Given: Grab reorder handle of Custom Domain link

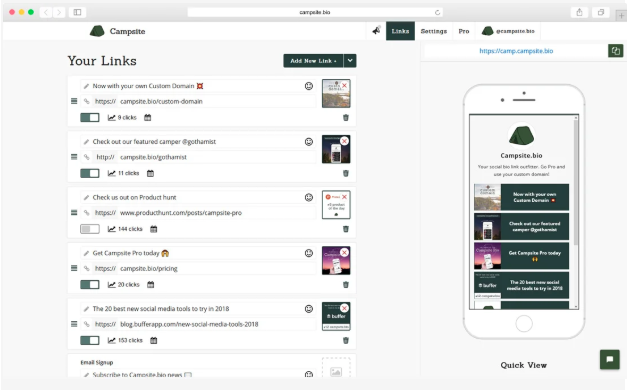Looking at the screenshot, I should point(74,101).
